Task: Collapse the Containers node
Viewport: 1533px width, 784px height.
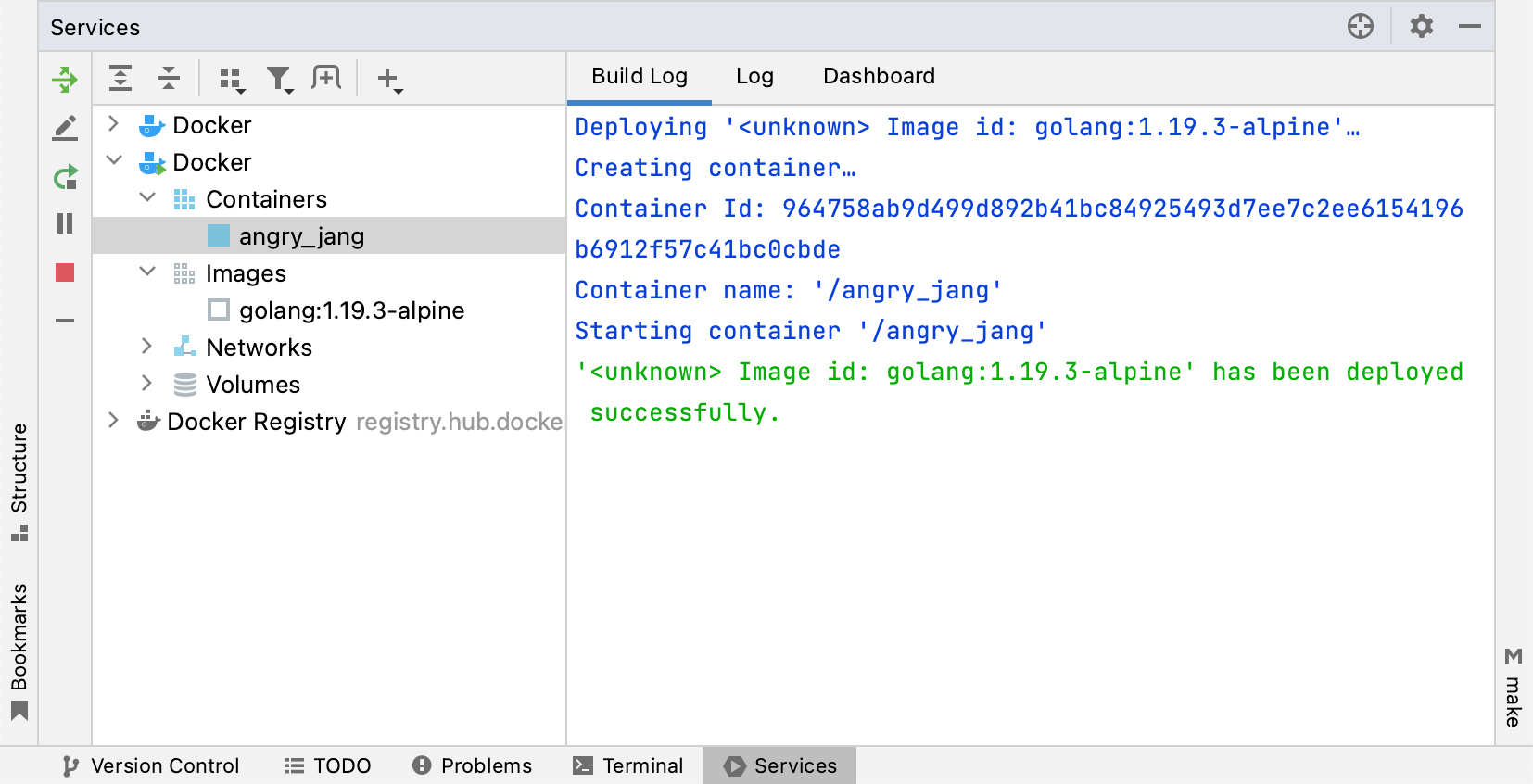Action: click(146, 197)
